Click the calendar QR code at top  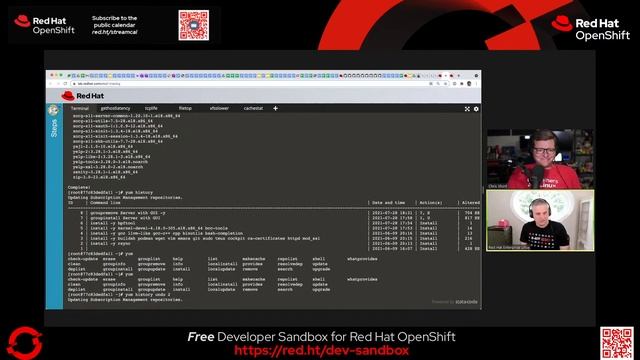(x=193, y=25)
